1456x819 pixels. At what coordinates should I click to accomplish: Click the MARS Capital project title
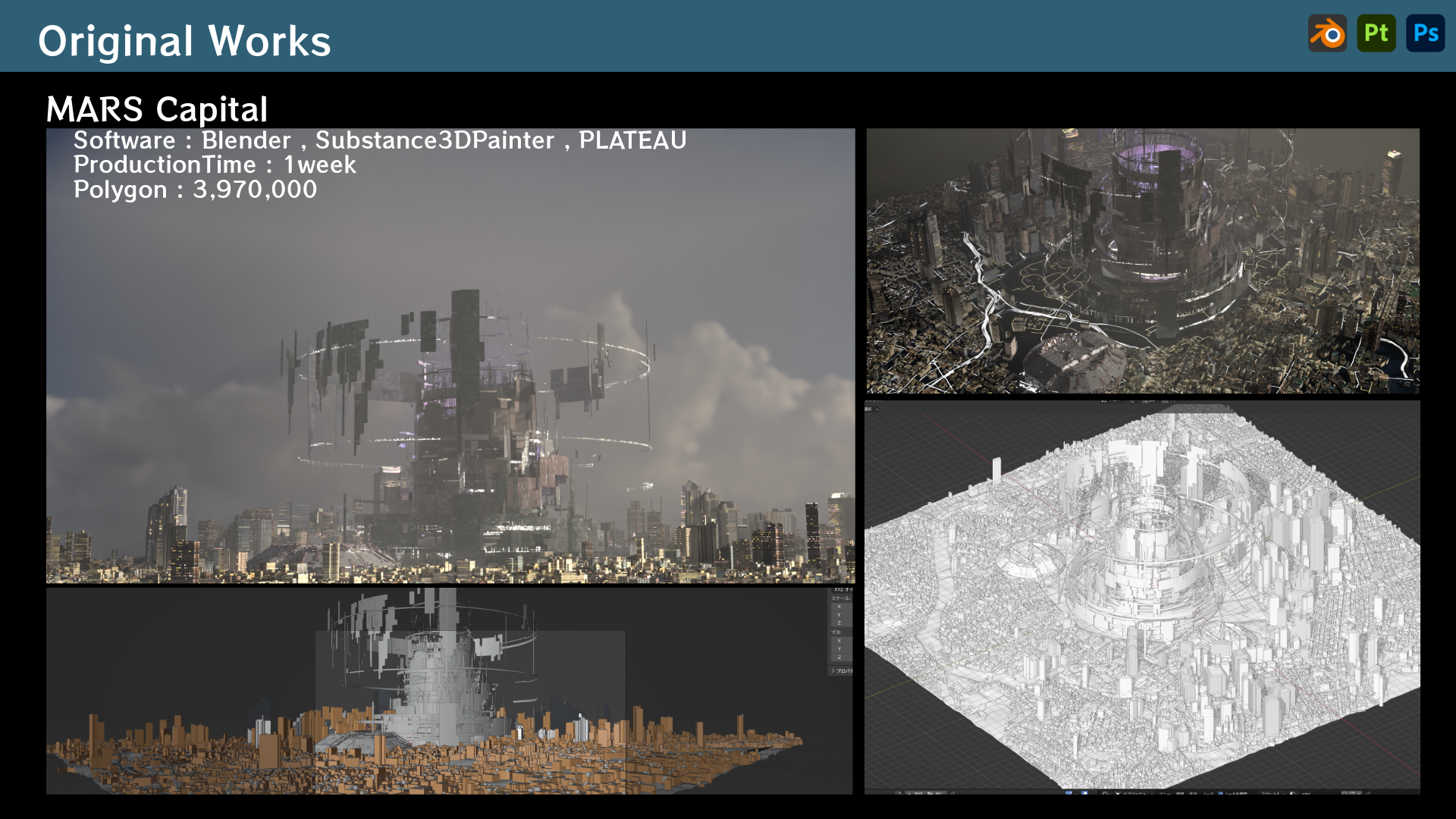point(157,109)
